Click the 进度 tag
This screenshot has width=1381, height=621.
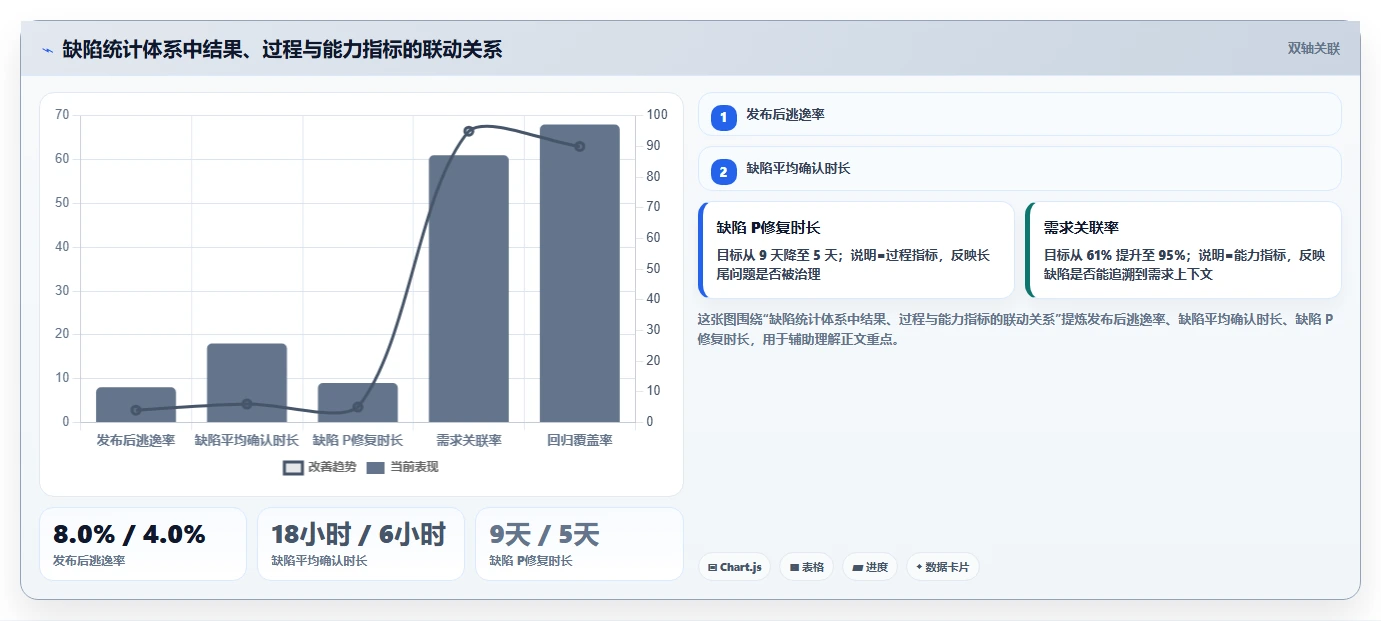pyautogui.click(x=869, y=567)
